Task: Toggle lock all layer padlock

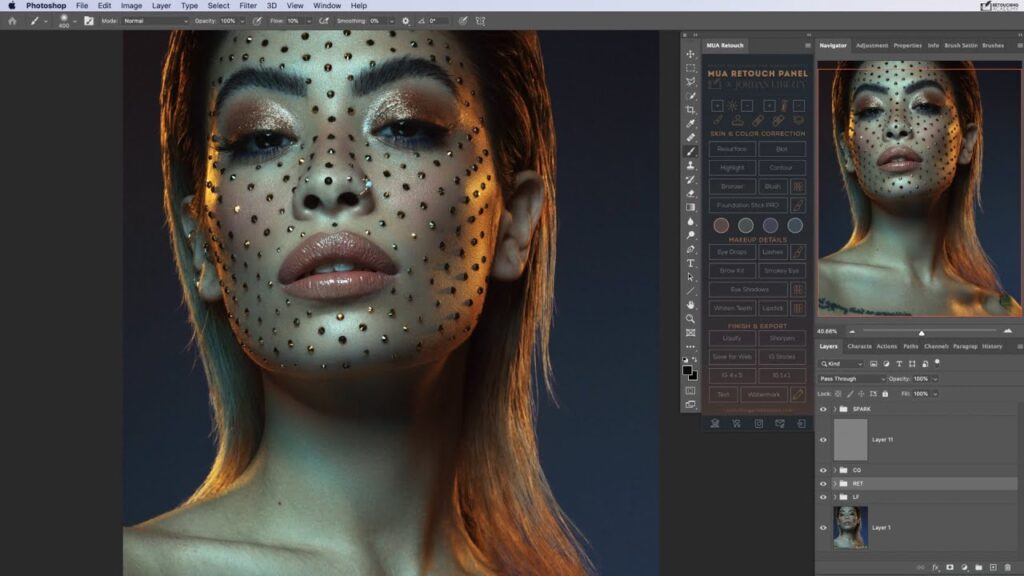Action: 885,394
